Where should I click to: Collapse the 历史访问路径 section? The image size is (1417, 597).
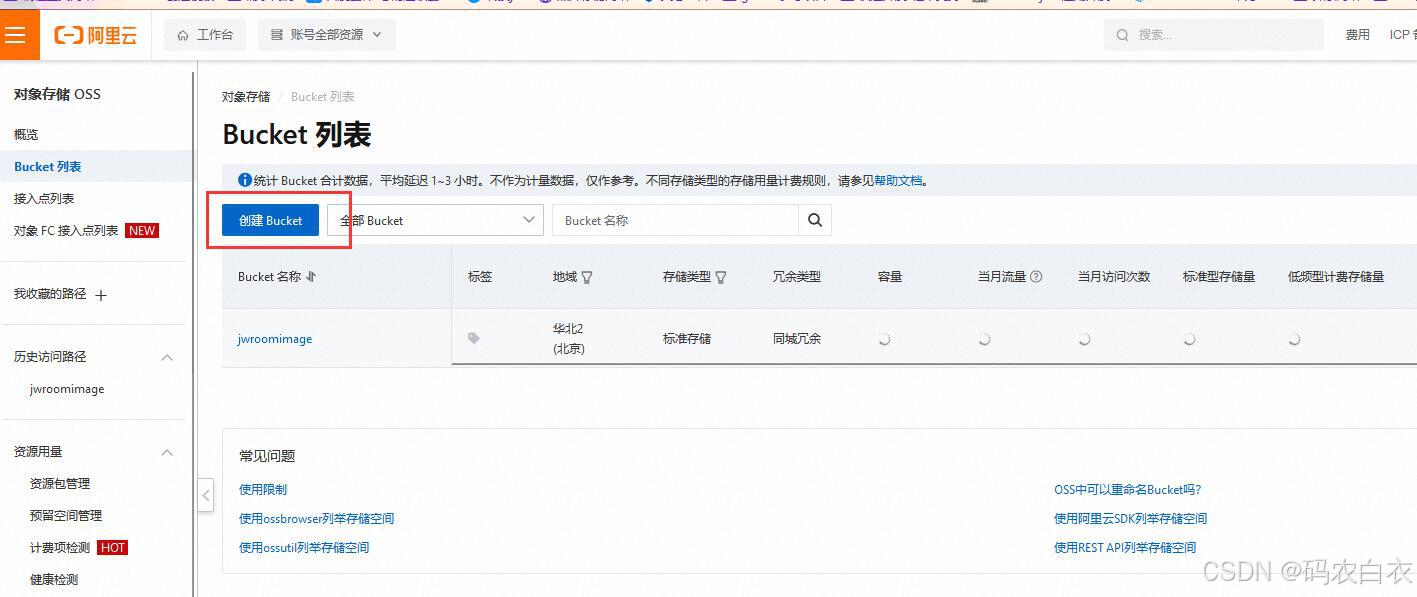pos(167,357)
